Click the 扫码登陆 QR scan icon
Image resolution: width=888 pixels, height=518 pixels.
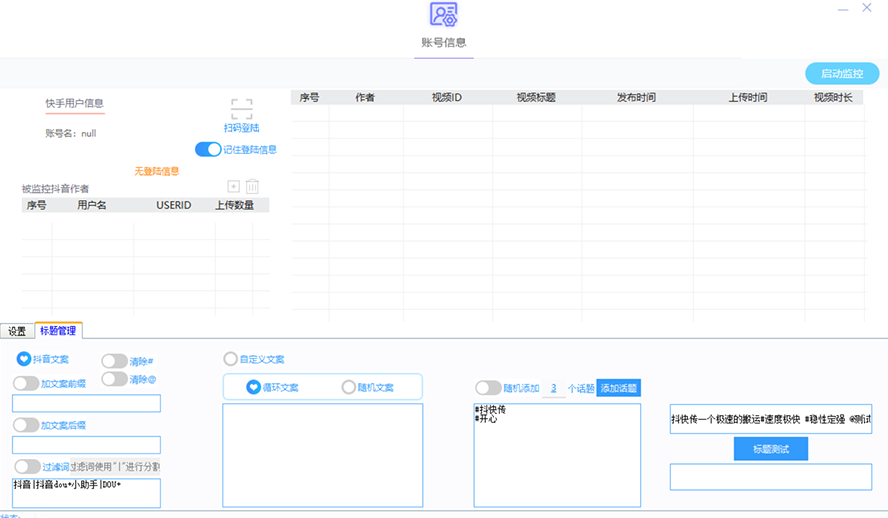pyautogui.click(x=242, y=109)
